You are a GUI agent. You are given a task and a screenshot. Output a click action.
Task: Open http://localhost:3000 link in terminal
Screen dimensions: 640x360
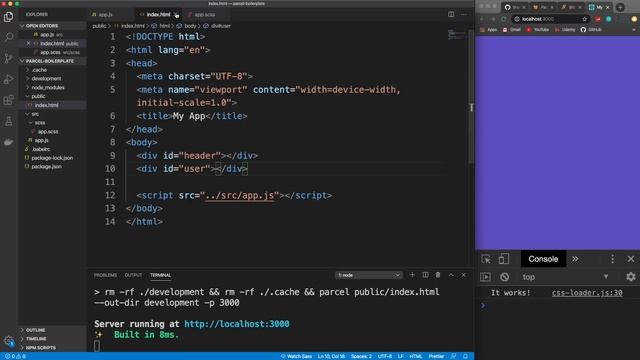237,324
